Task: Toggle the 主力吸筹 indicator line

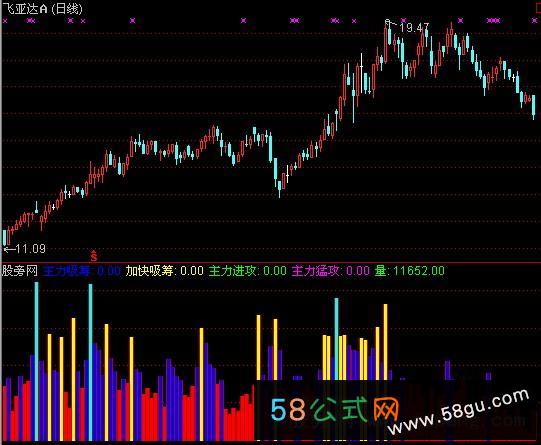Action: click(67, 271)
